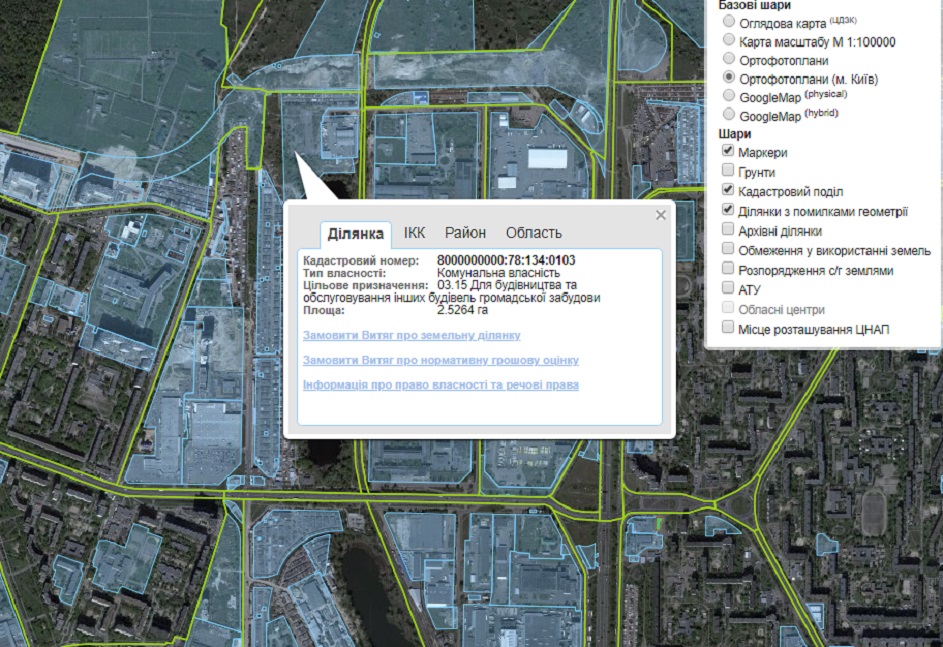Select Ортофотоплани (м. Київ) radio button
Image resolution: width=943 pixels, height=647 pixels.
(x=729, y=78)
